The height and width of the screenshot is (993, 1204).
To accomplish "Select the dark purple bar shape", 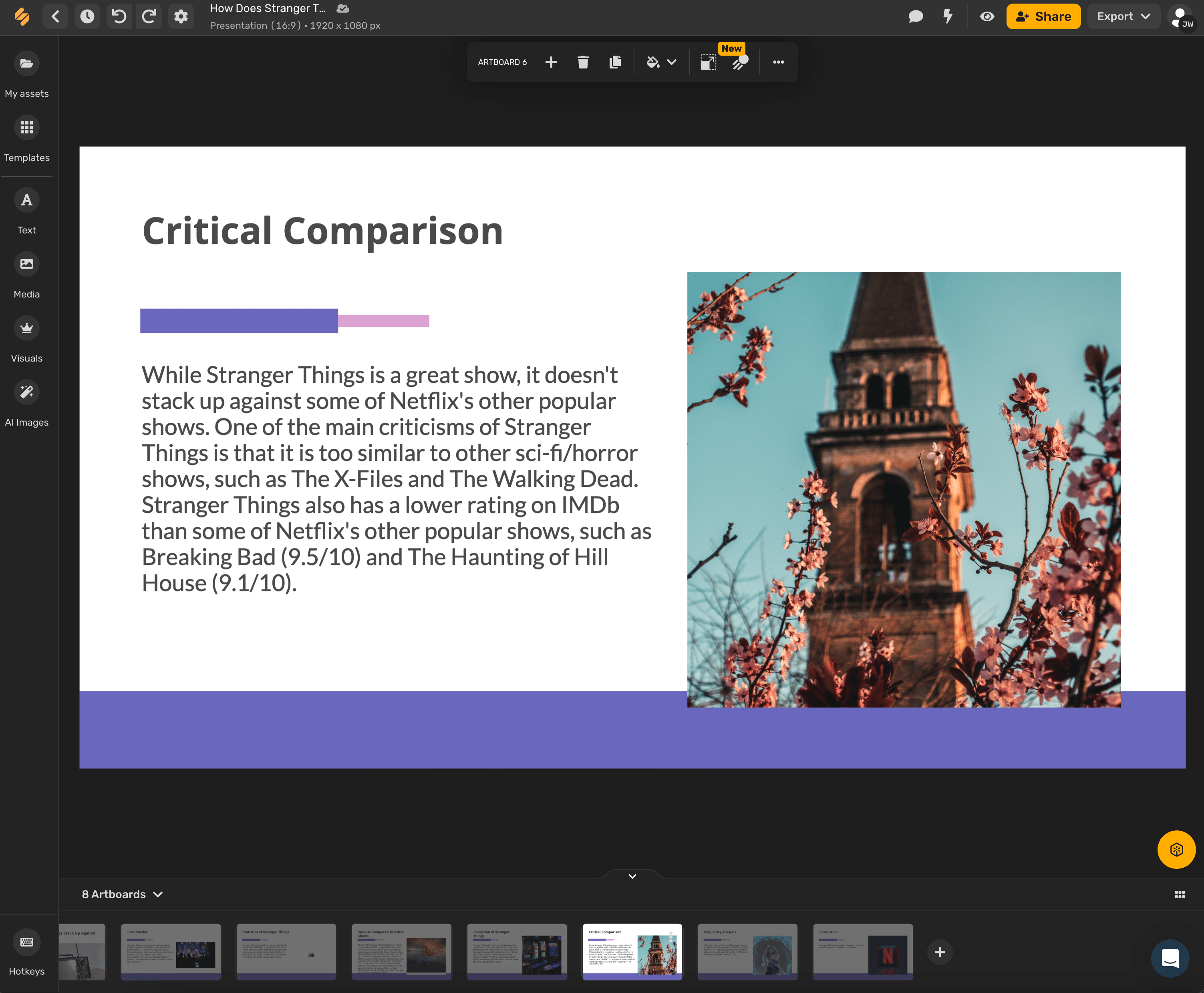I will coord(239,321).
